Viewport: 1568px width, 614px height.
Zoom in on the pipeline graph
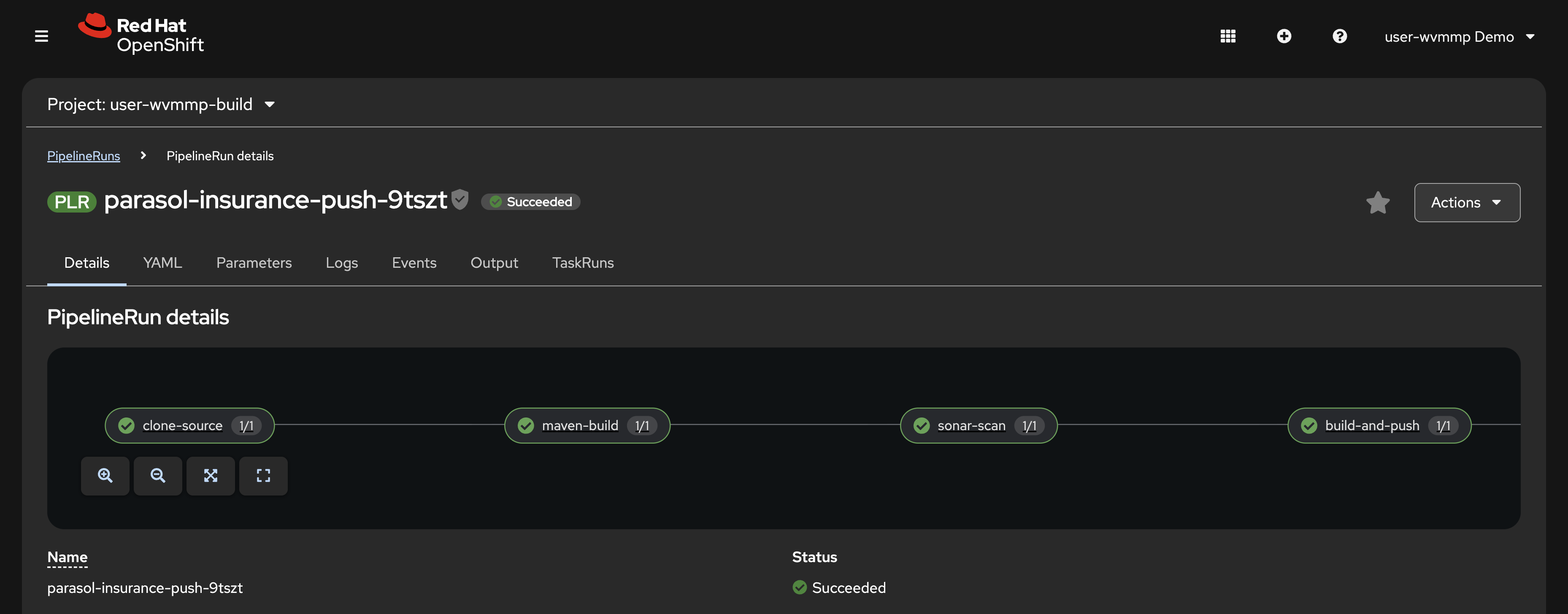coord(105,476)
